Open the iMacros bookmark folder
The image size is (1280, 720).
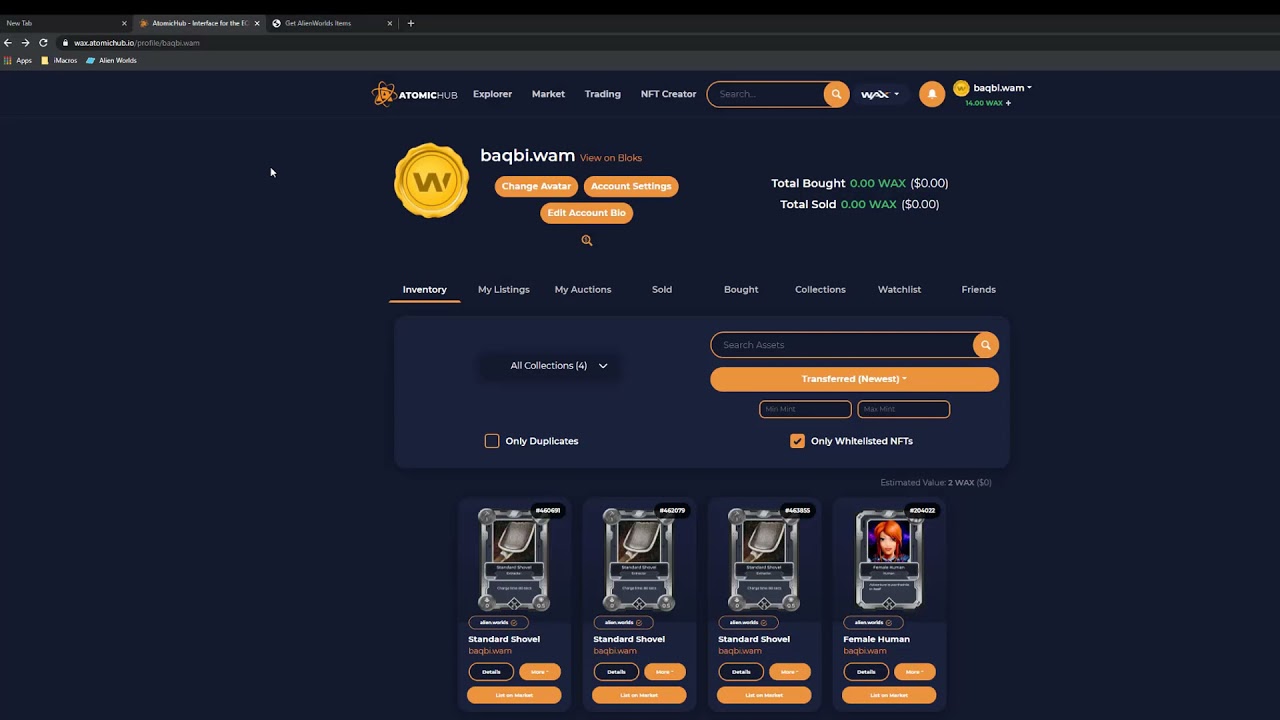tap(60, 60)
